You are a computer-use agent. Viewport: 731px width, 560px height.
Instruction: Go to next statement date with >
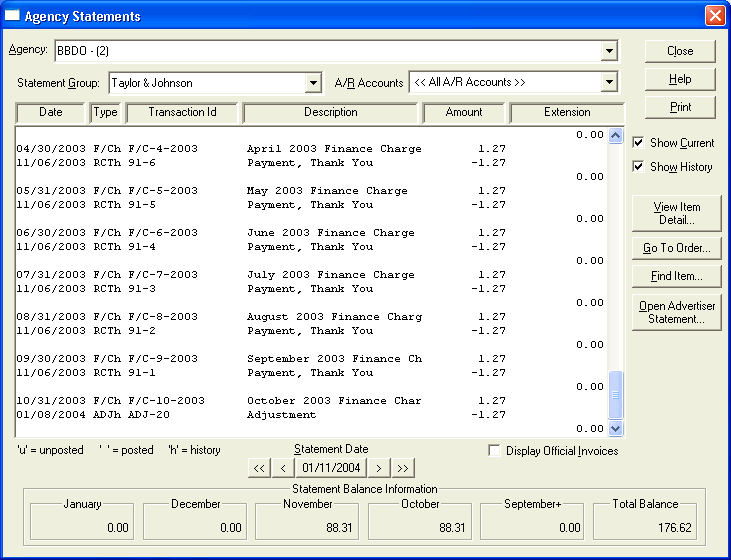coord(379,468)
